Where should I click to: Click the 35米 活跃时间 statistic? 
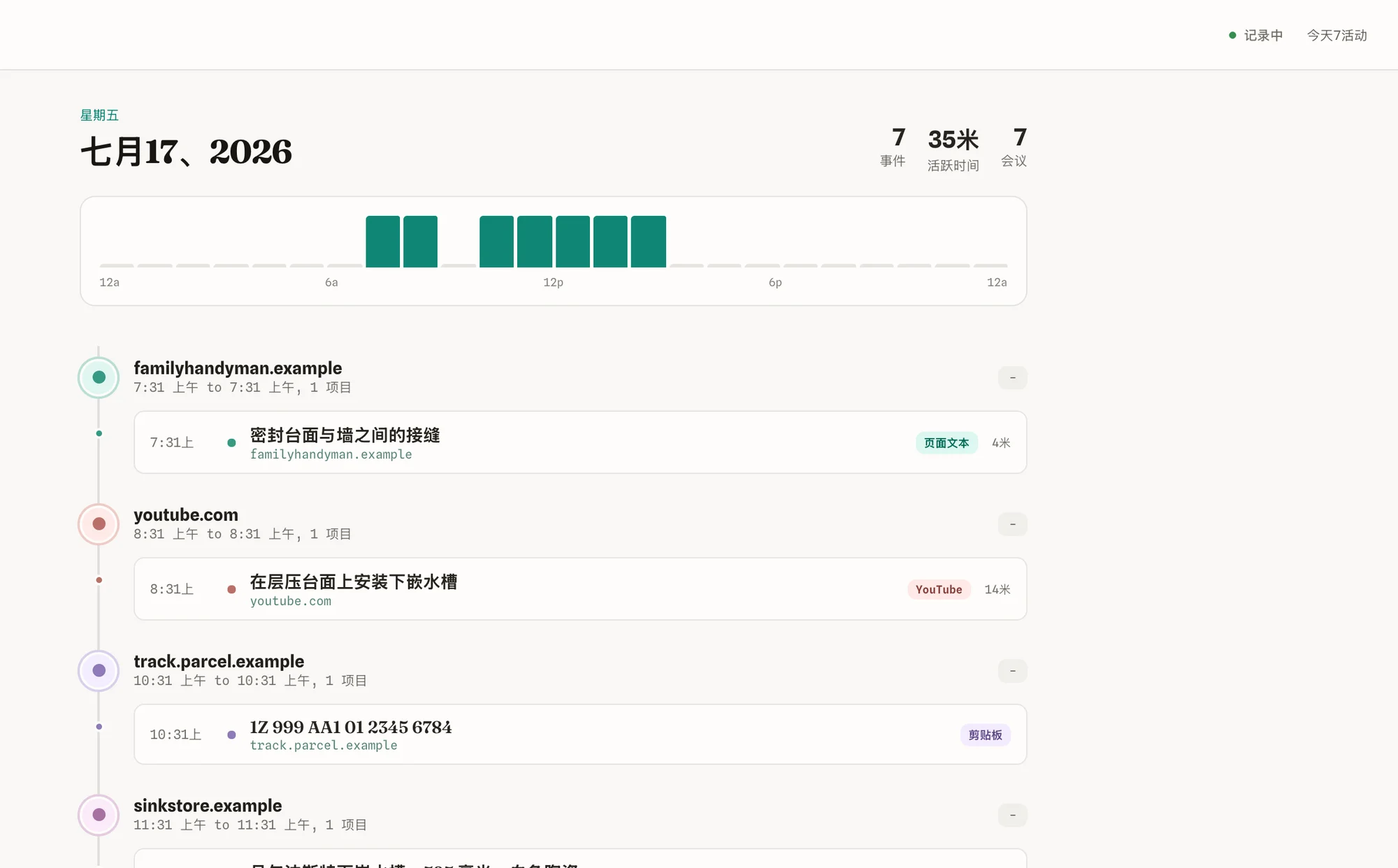953,150
